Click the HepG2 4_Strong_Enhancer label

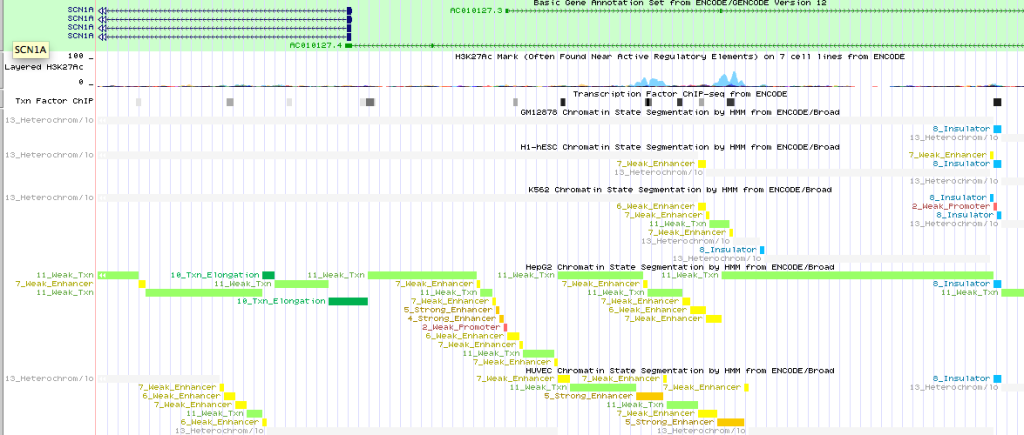click(x=453, y=318)
